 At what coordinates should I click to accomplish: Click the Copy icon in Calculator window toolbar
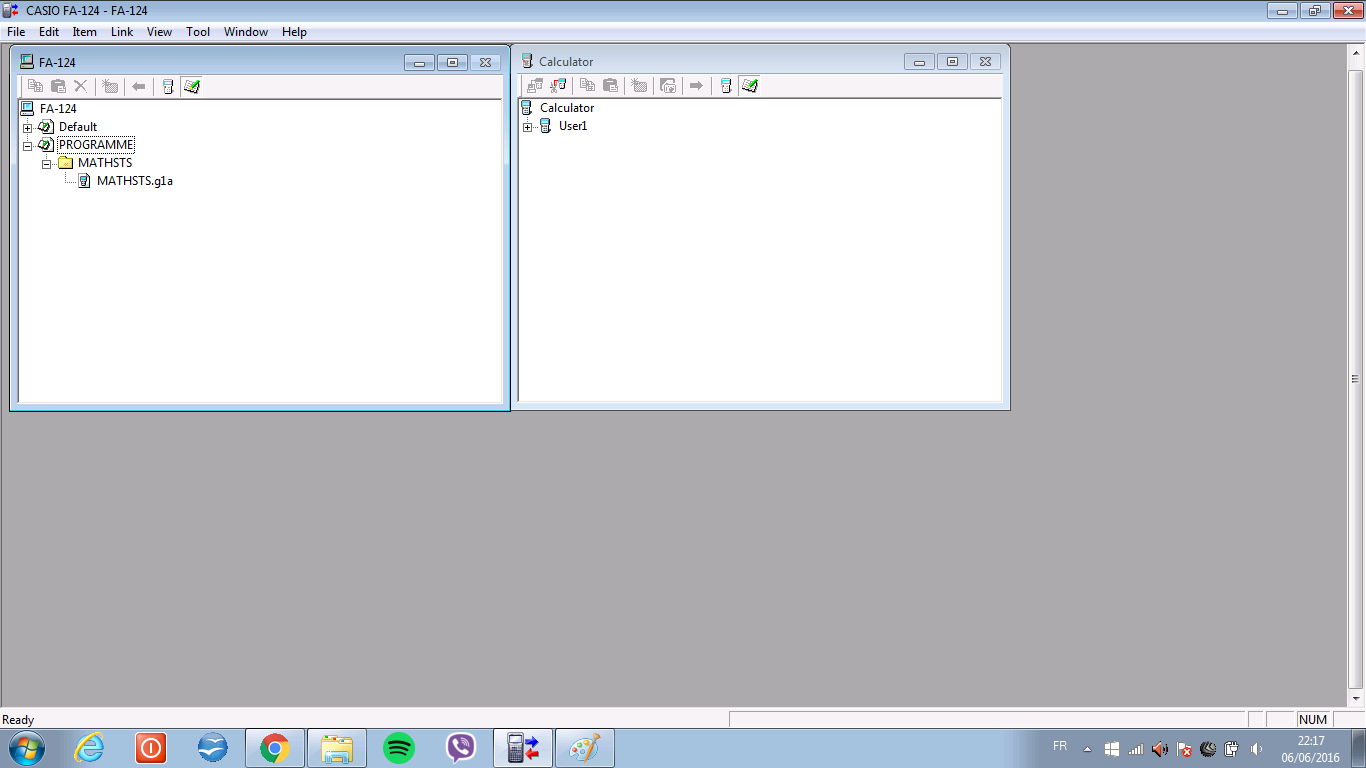[x=588, y=87]
